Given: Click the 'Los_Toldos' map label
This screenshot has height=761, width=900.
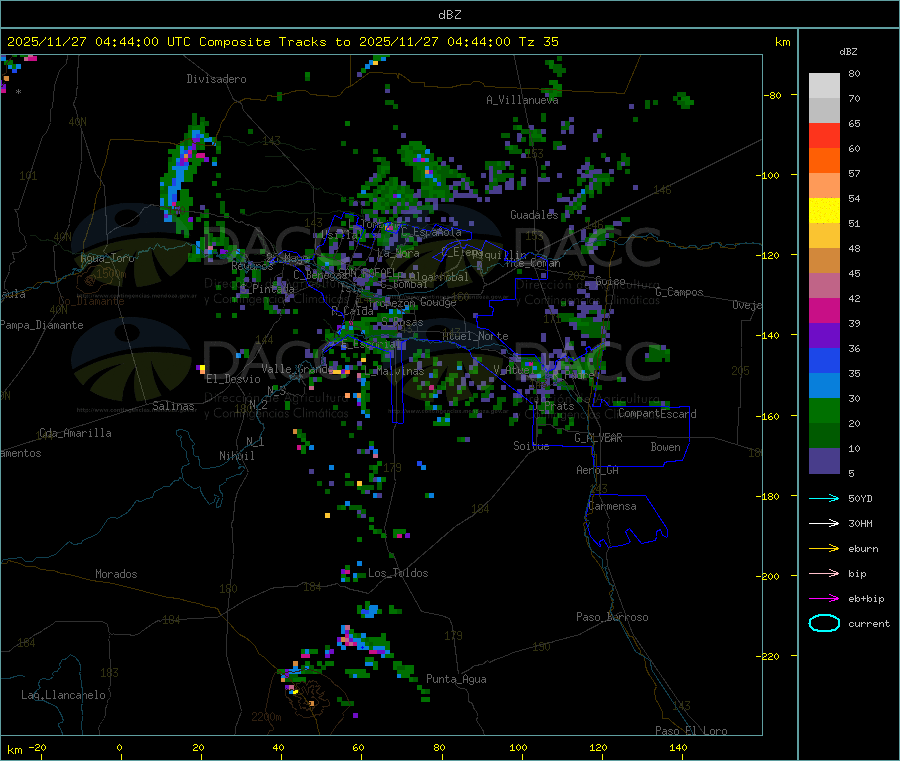Looking at the screenshot, I should pos(398,573).
